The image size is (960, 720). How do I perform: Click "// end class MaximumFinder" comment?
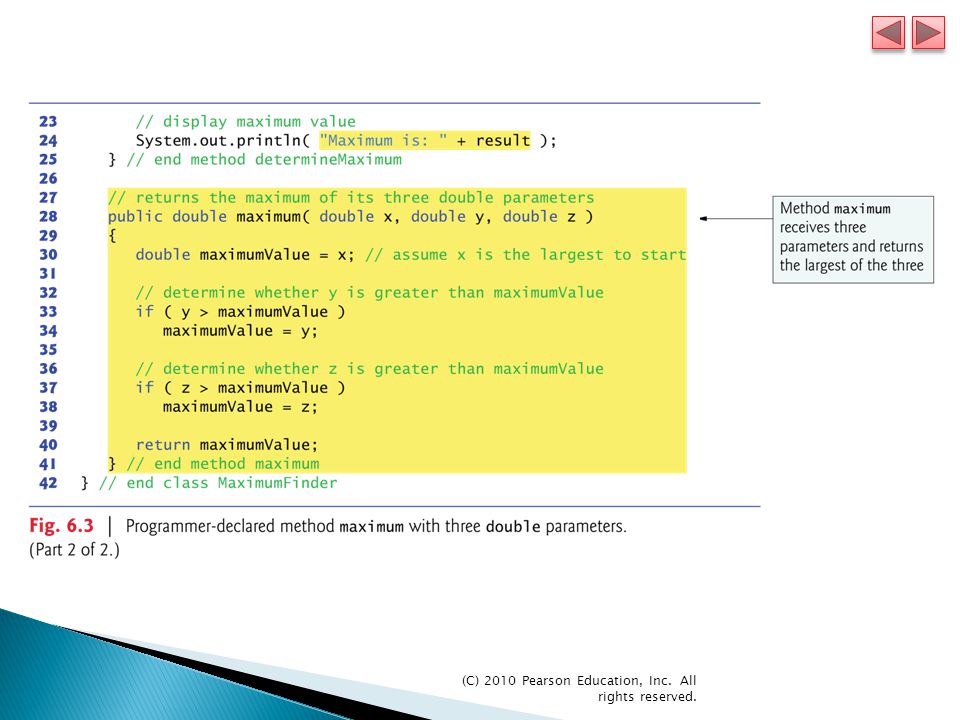tap(218, 483)
